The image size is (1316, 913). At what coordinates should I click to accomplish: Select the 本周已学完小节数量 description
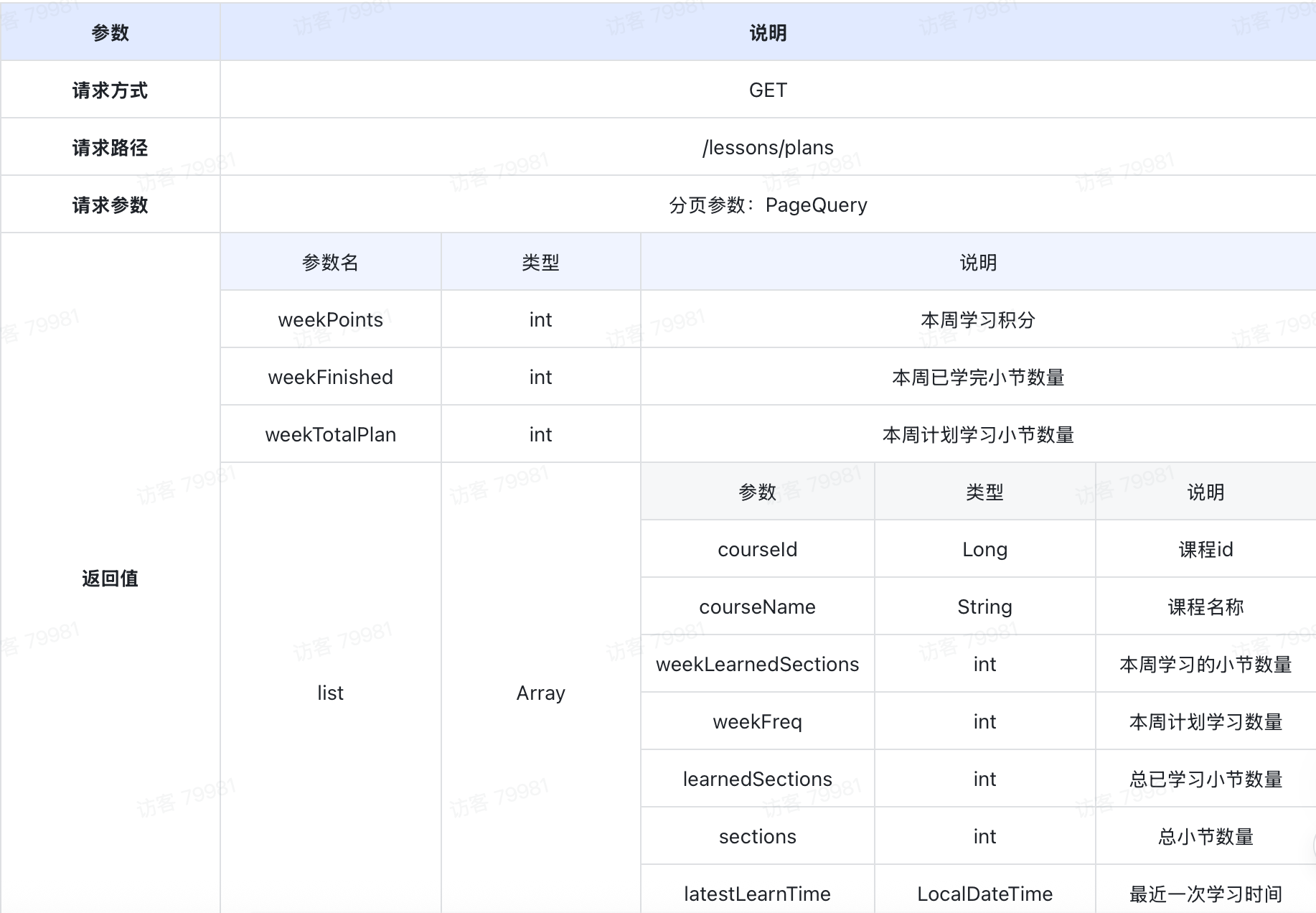pyautogui.click(x=978, y=378)
